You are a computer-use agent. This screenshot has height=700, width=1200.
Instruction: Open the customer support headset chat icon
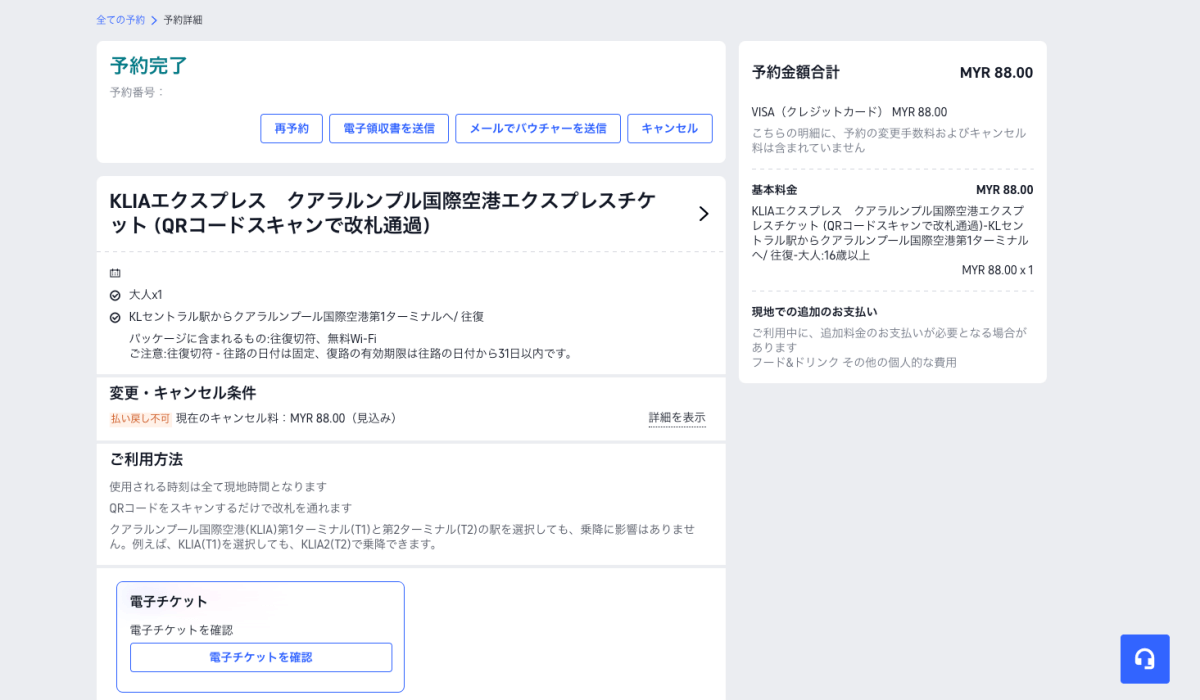click(1145, 659)
